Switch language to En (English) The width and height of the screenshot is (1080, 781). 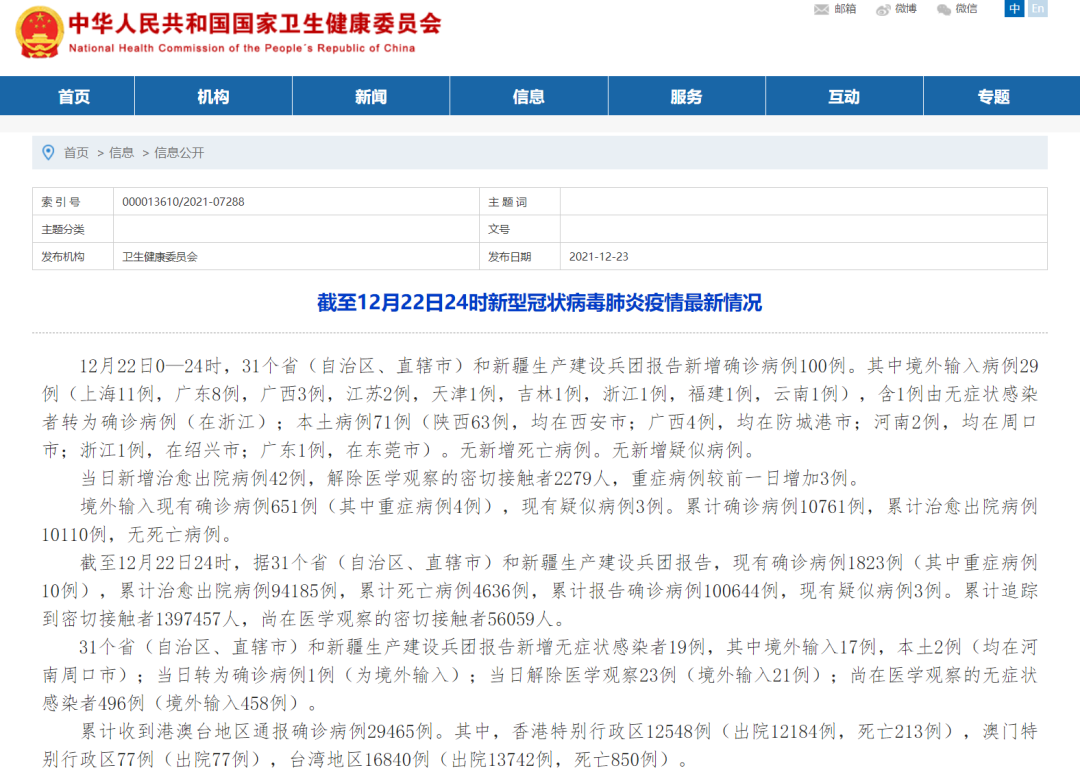pyautogui.click(x=1038, y=9)
